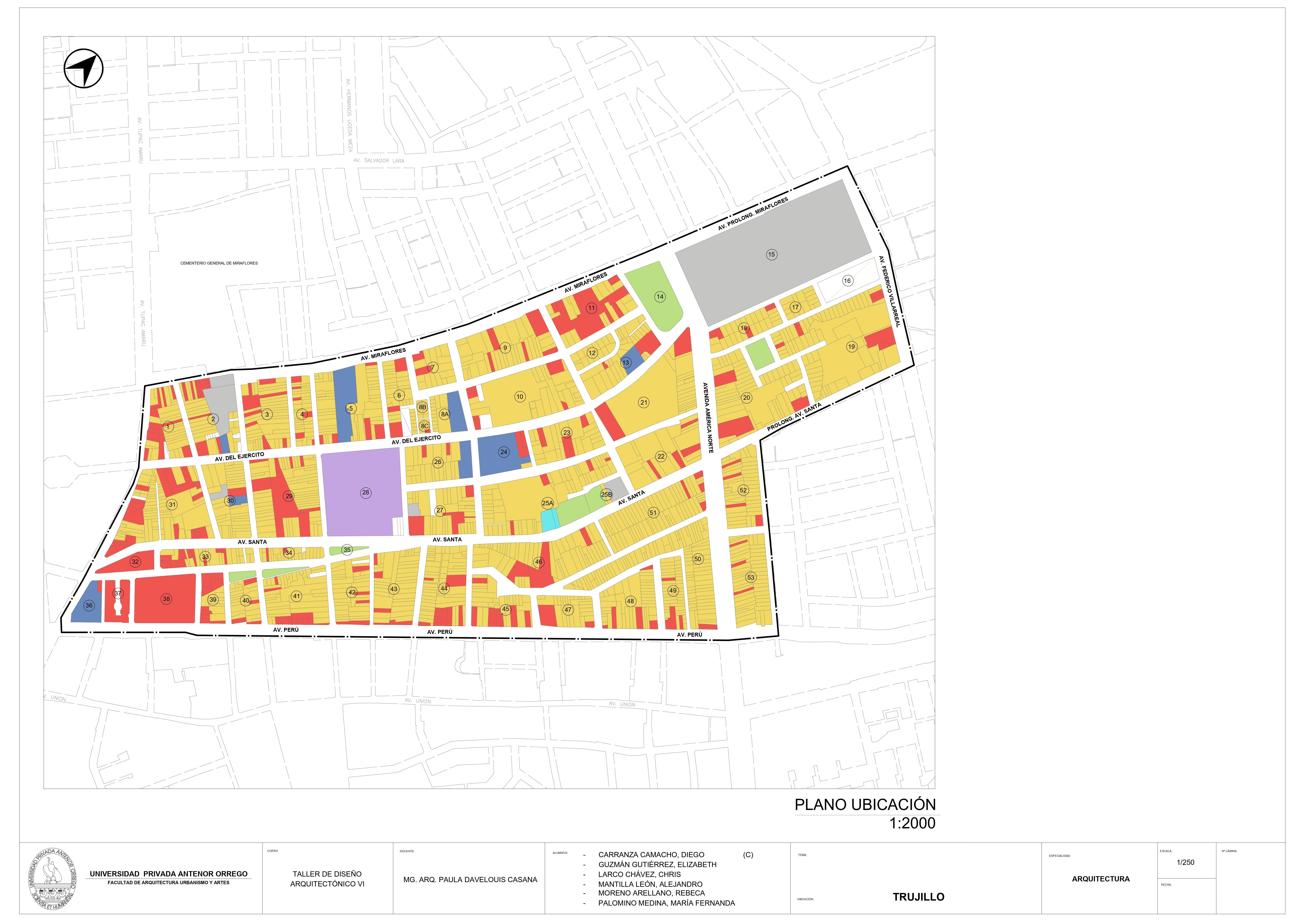Click the university seal logo
The height and width of the screenshot is (924, 1306).
tap(52, 878)
